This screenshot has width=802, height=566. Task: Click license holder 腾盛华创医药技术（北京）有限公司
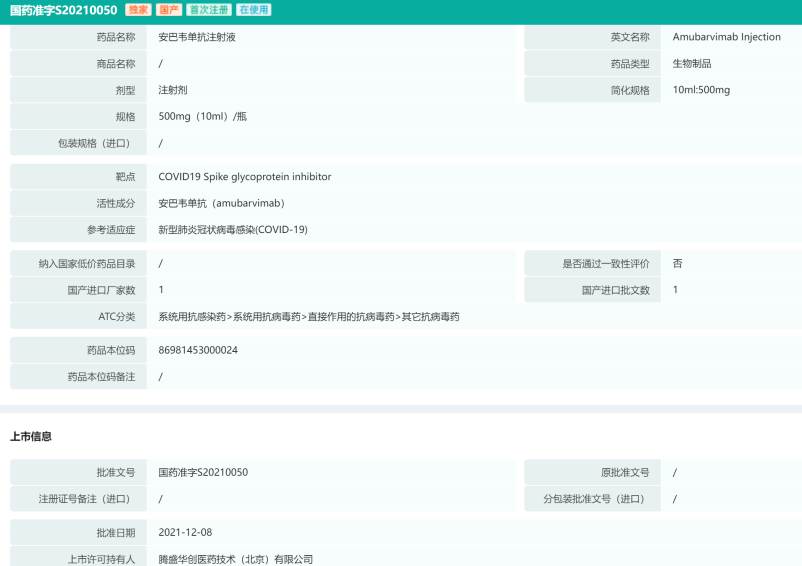click(x=235, y=560)
